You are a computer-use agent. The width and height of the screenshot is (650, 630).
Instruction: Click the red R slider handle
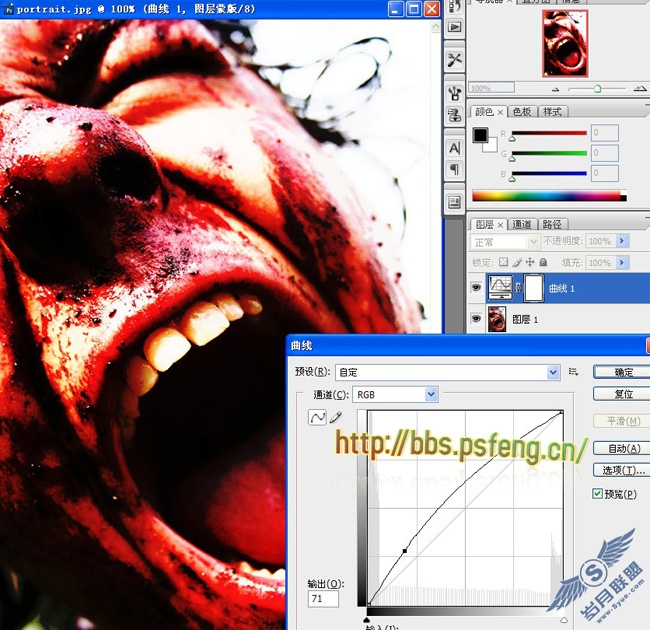click(512, 139)
